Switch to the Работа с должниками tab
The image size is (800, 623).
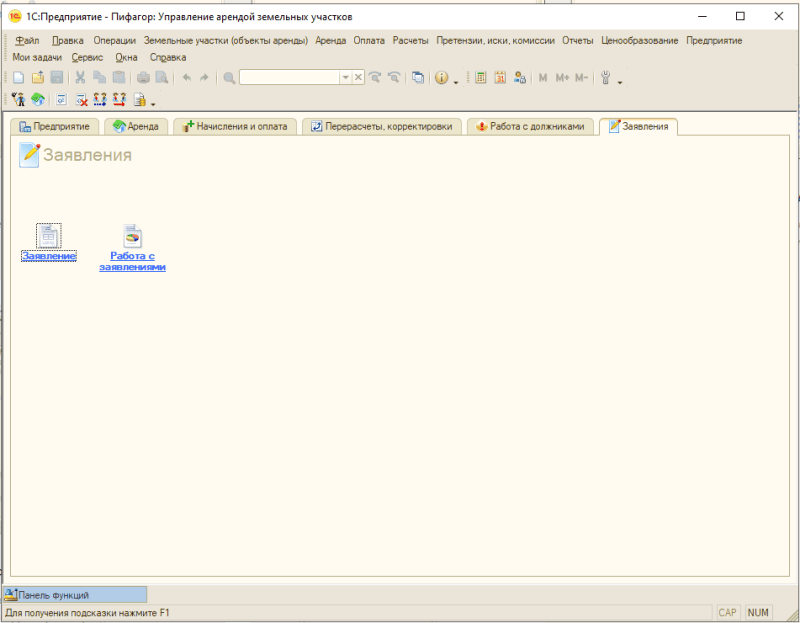tap(531, 127)
